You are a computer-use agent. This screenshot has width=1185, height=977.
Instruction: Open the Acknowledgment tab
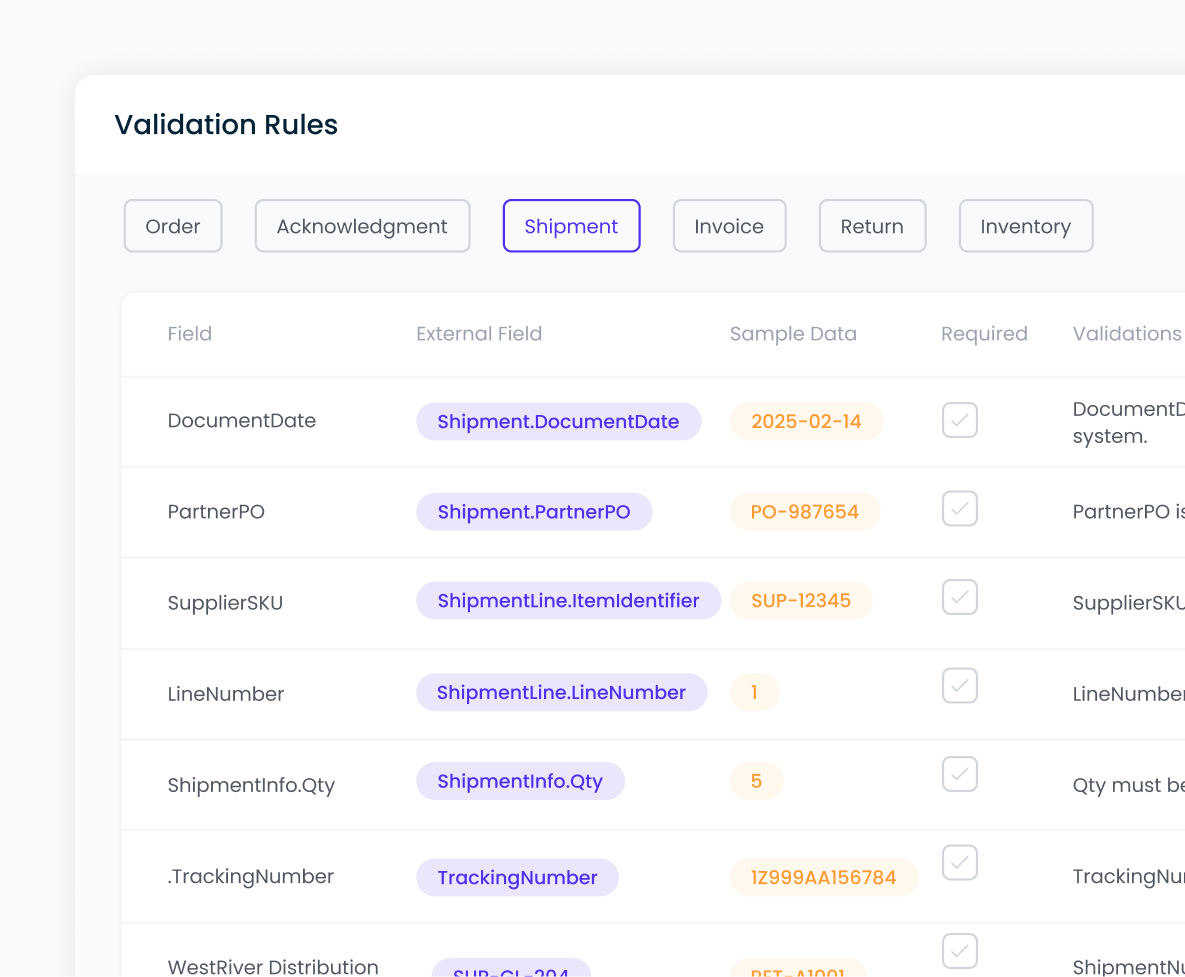point(362,226)
